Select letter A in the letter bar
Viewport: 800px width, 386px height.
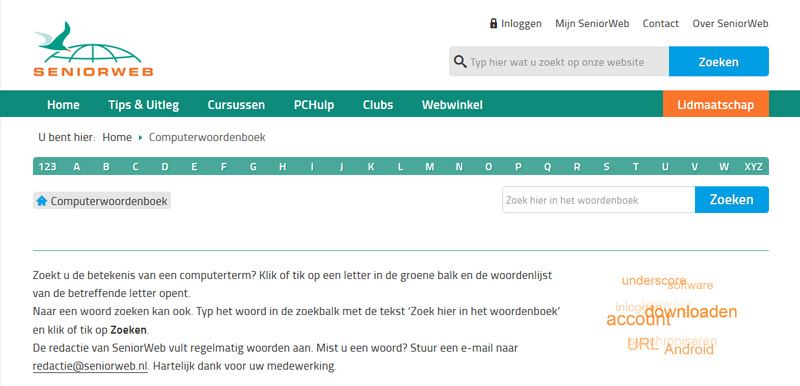pyautogui.click(x=77, y=167)
